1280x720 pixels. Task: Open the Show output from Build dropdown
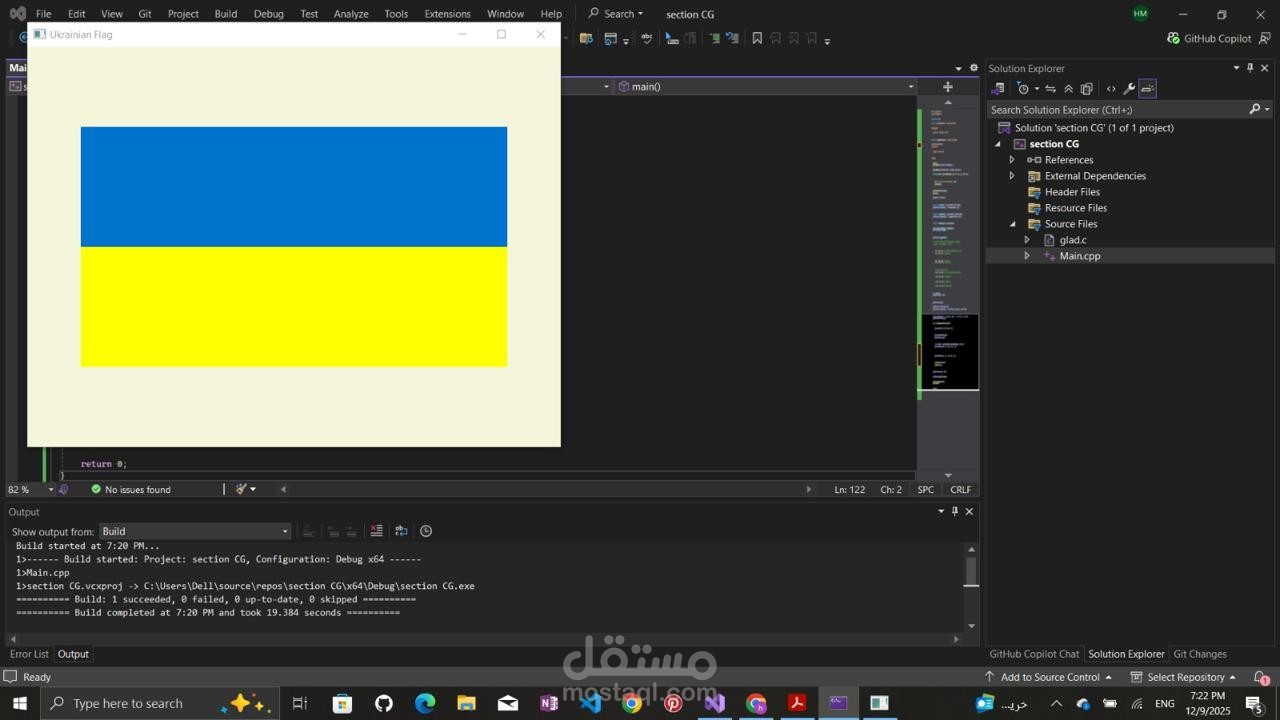pyautogui.click(x=195, y=531)
